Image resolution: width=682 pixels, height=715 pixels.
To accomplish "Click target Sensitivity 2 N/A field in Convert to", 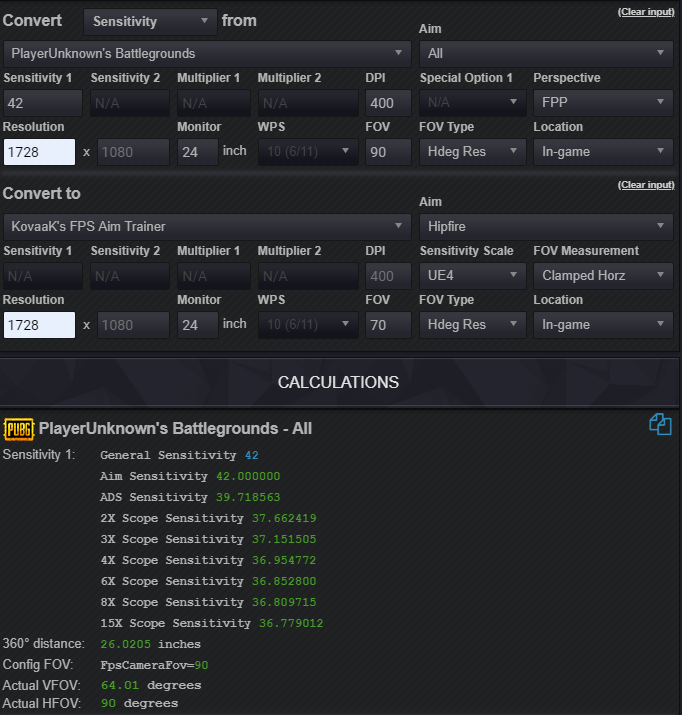I will [130, 276].
